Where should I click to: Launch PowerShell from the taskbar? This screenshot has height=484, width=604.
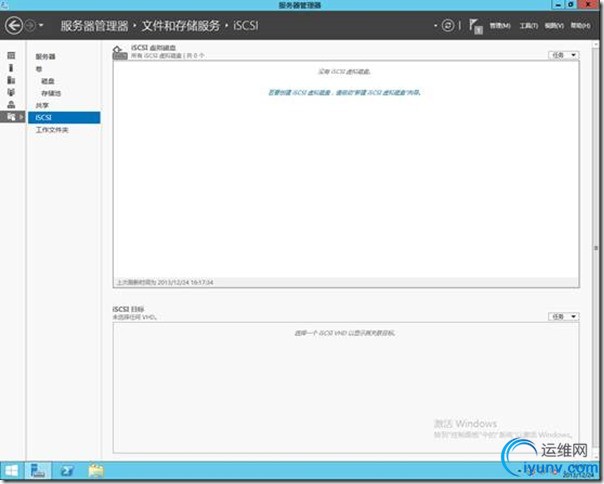[x=67, y=471]
